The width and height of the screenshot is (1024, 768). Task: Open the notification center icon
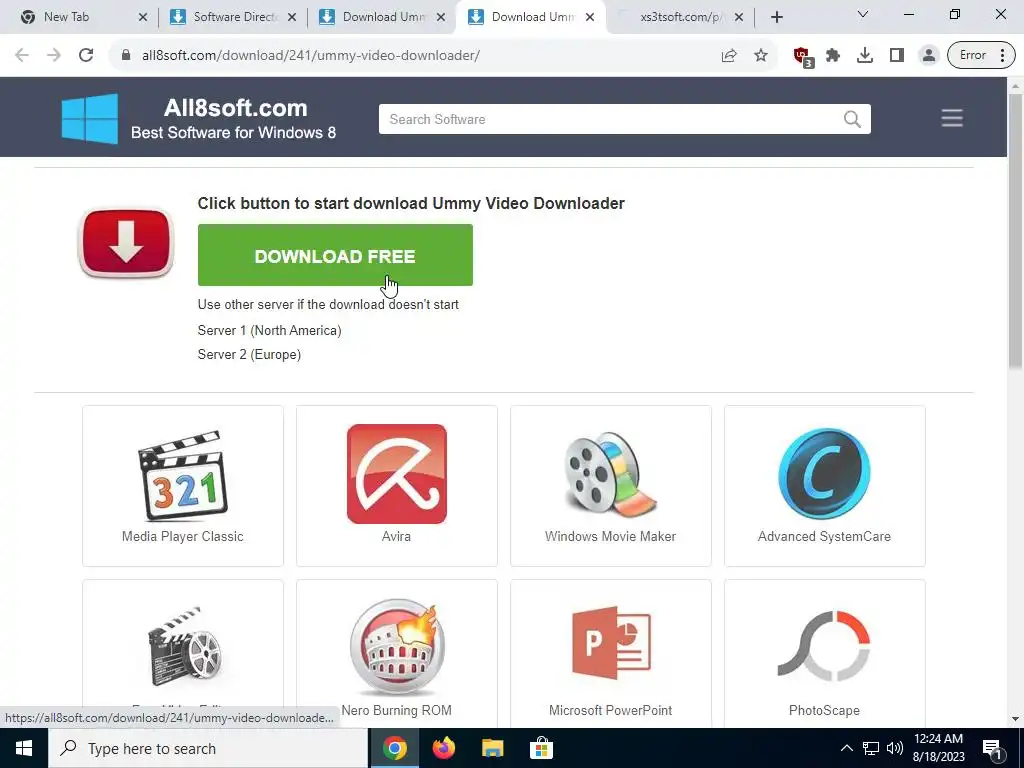point(993,749)
